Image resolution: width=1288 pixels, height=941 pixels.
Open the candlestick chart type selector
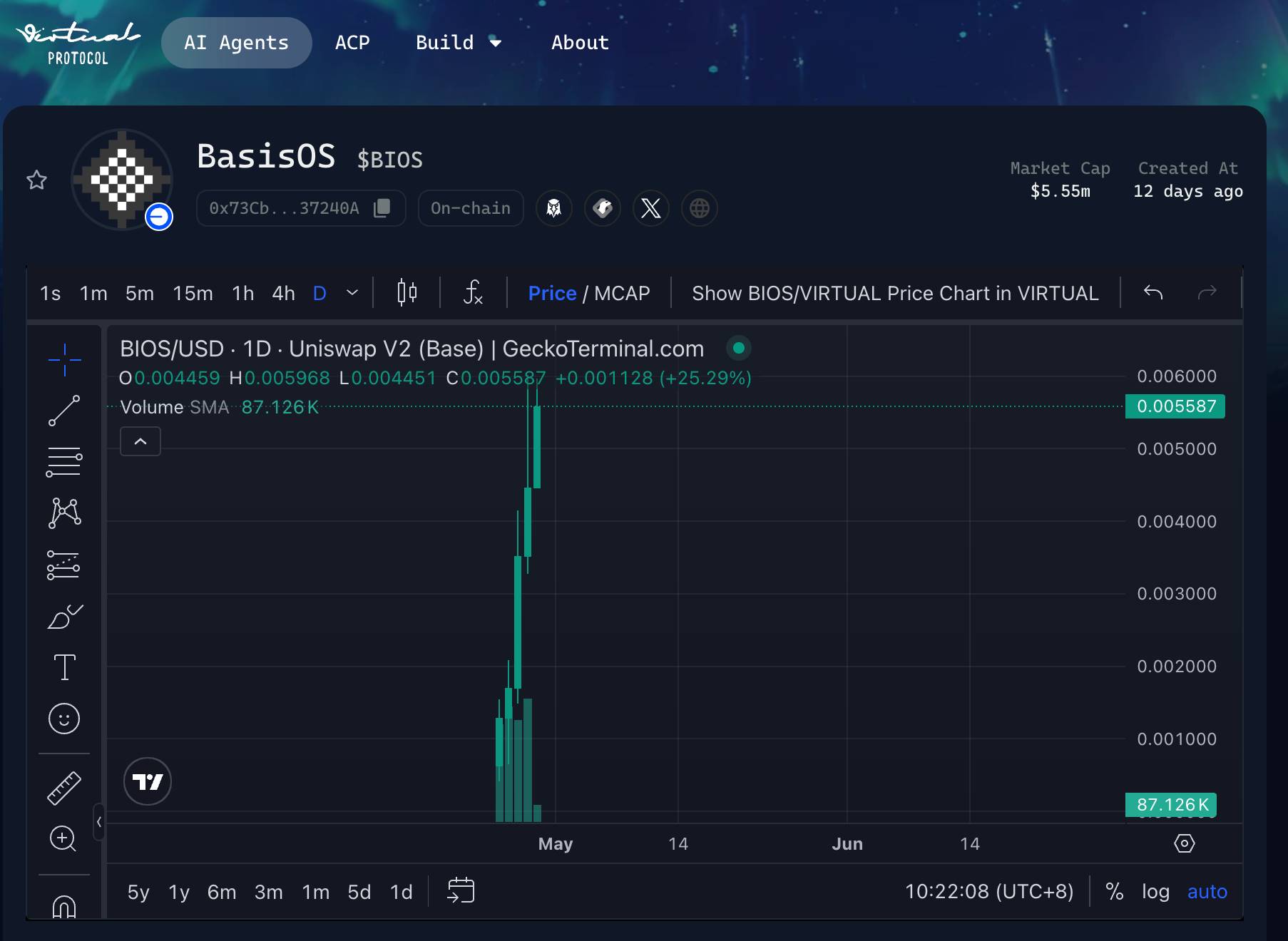407,292
